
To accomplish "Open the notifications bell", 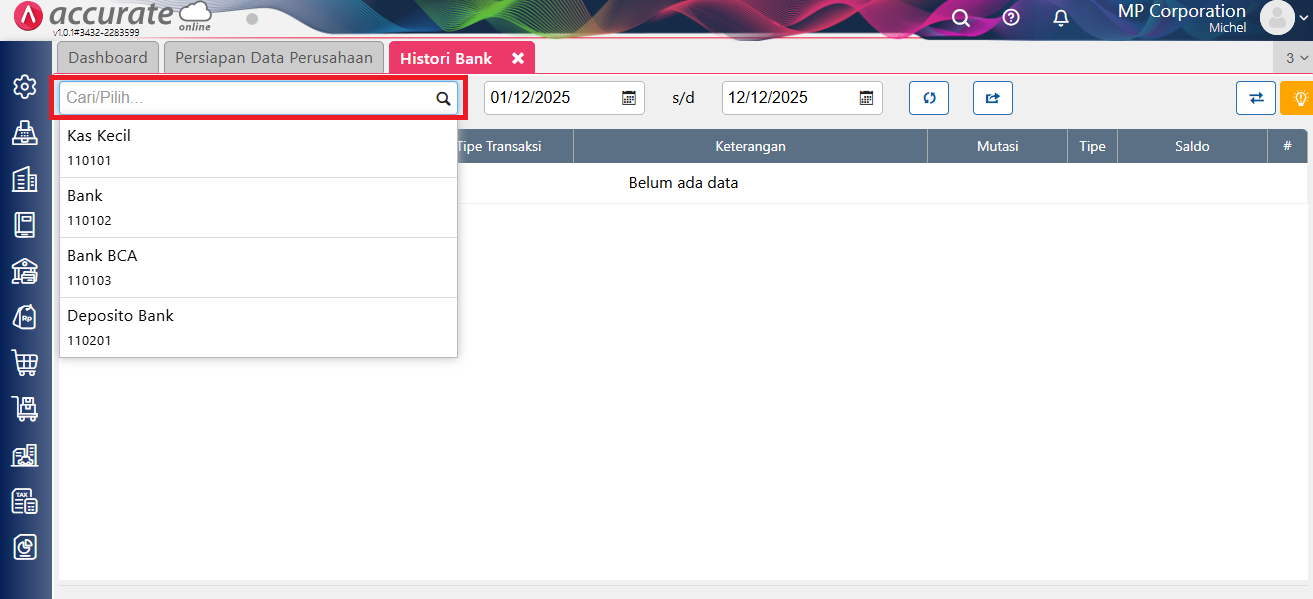I will pyautogui.click(x=1061, y=18).
